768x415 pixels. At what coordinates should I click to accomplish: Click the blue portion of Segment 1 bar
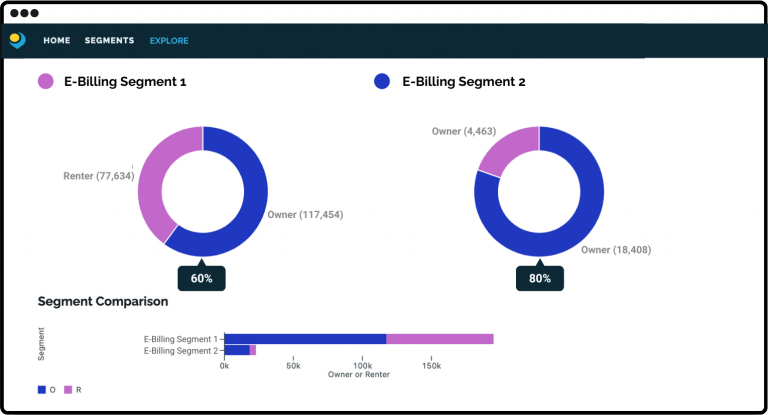point(305,339)
